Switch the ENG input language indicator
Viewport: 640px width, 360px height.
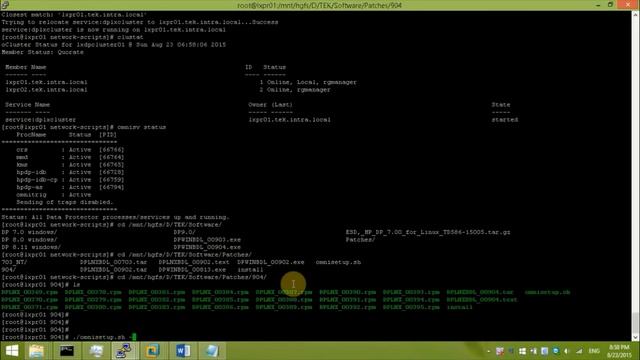point(594,351)
